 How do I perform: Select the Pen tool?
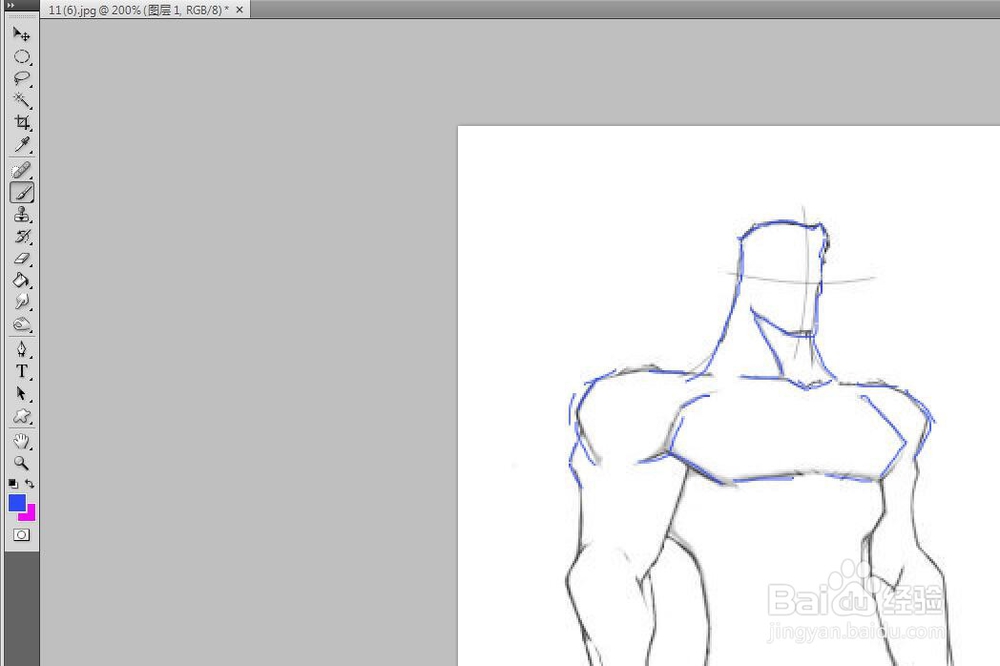click(22, 349)
